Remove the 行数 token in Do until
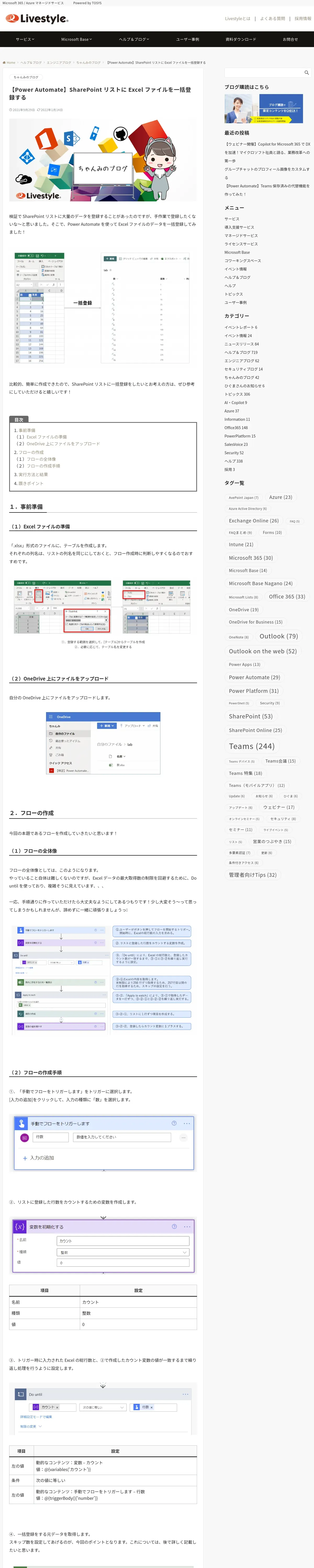The width and height of the screenshot is (314, 1568). point(151,1407)
